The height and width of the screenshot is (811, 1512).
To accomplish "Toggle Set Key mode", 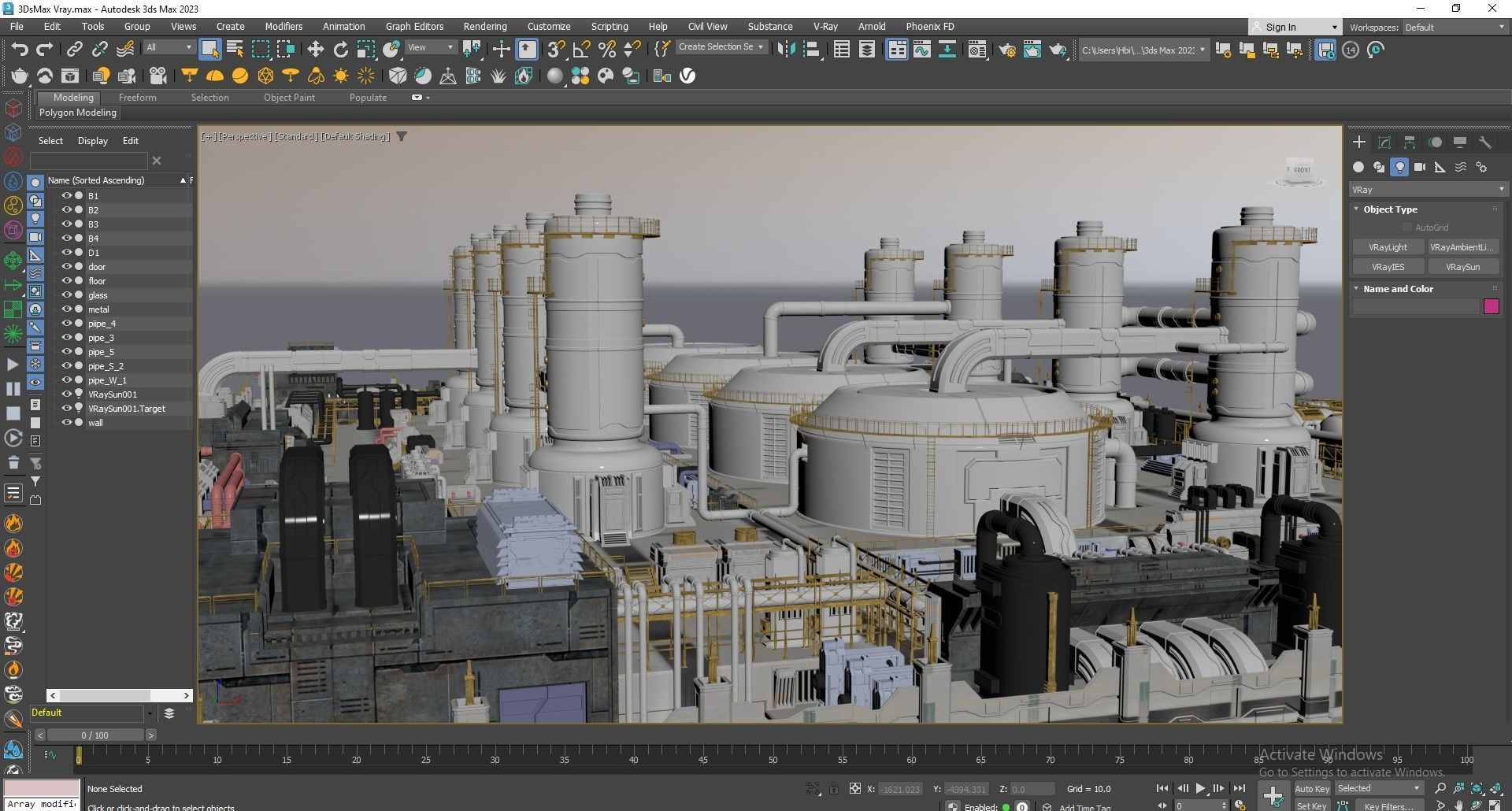I will pos(1311,805).
